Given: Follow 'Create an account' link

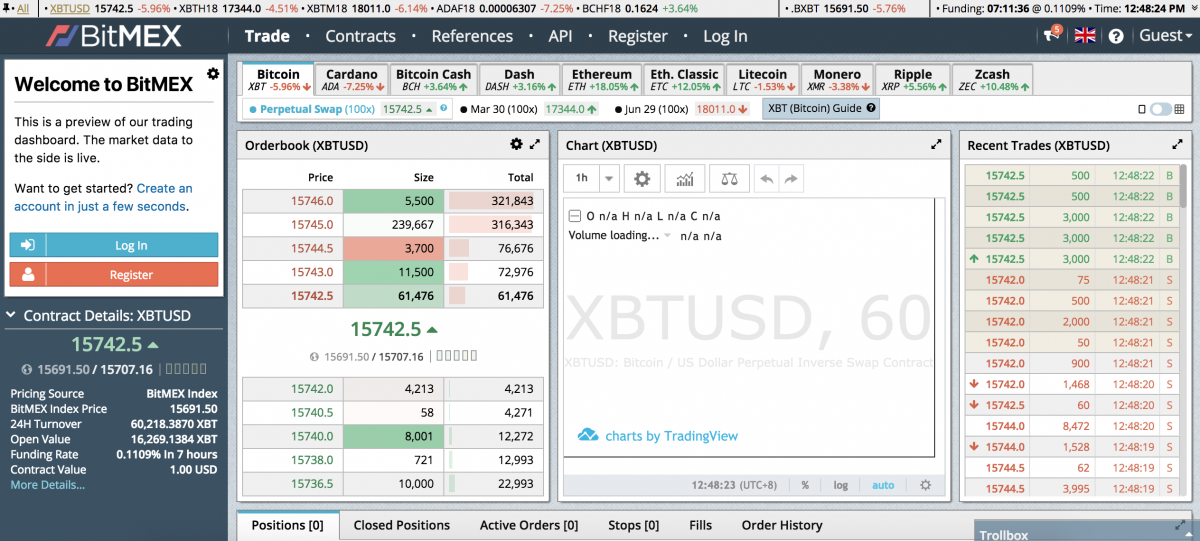Looking at the screenshot, I should (x=104, y=197).
